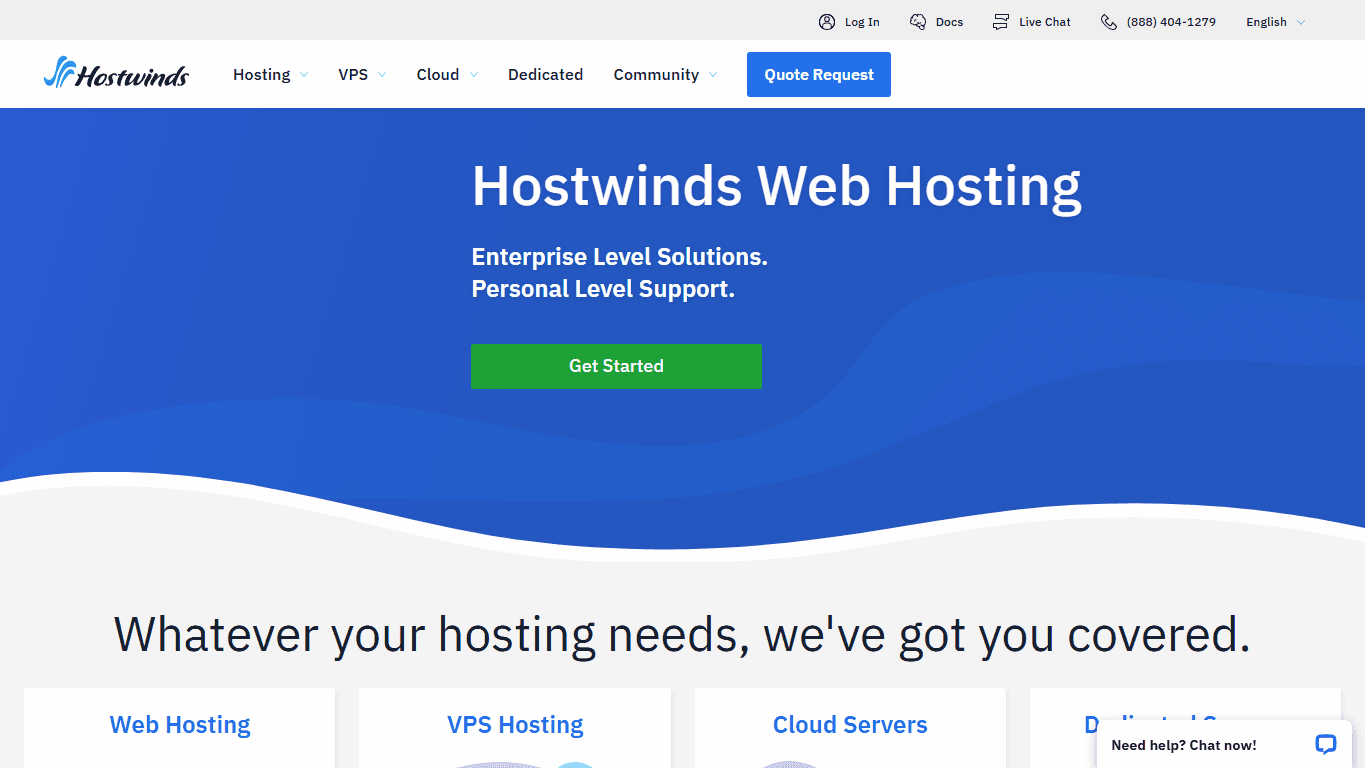Expand the Cloud chevron arrow
Screen dimensions: 1365x768
pyautogui.click(x=474, y=75)
